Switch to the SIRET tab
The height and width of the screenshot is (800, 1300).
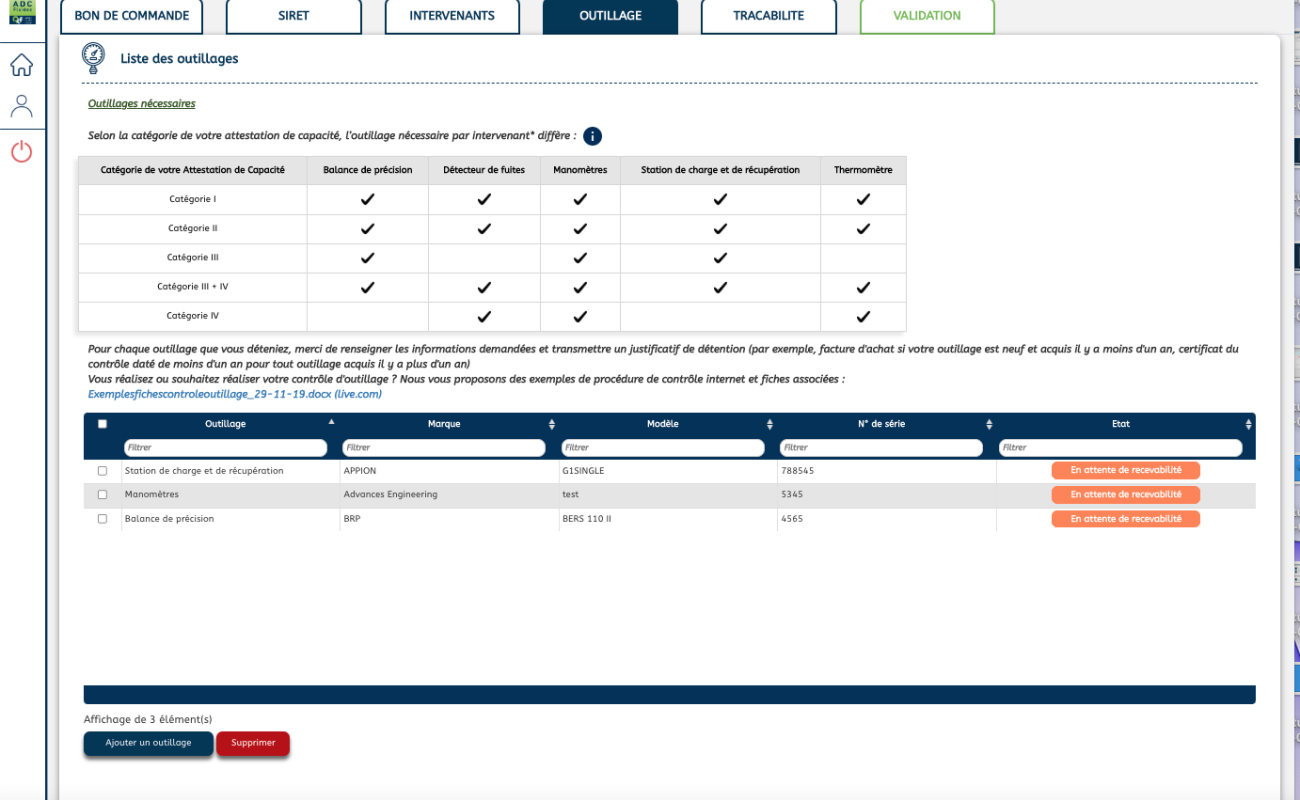pos(294,16)
